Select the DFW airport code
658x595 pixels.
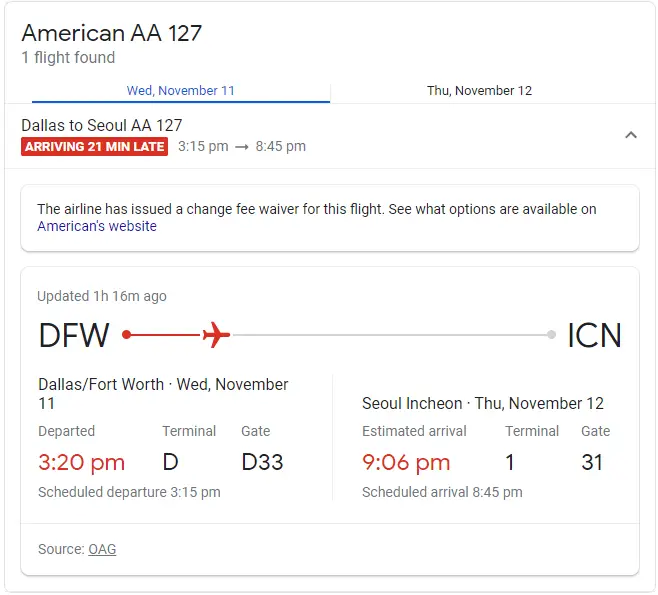tap(74, 335)
